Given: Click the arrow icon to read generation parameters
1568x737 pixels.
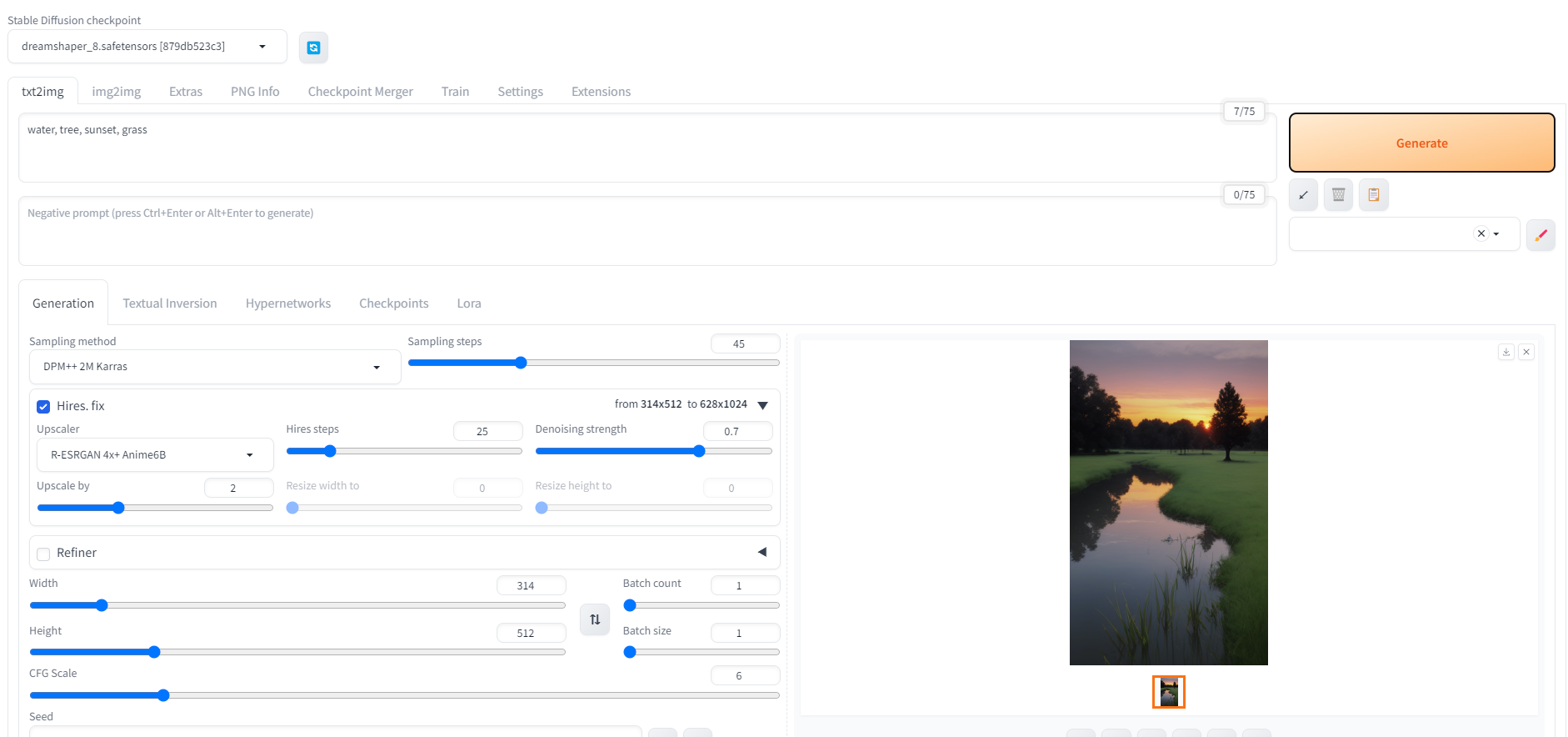Looking at the screenshot, I should pos(1303,195).
